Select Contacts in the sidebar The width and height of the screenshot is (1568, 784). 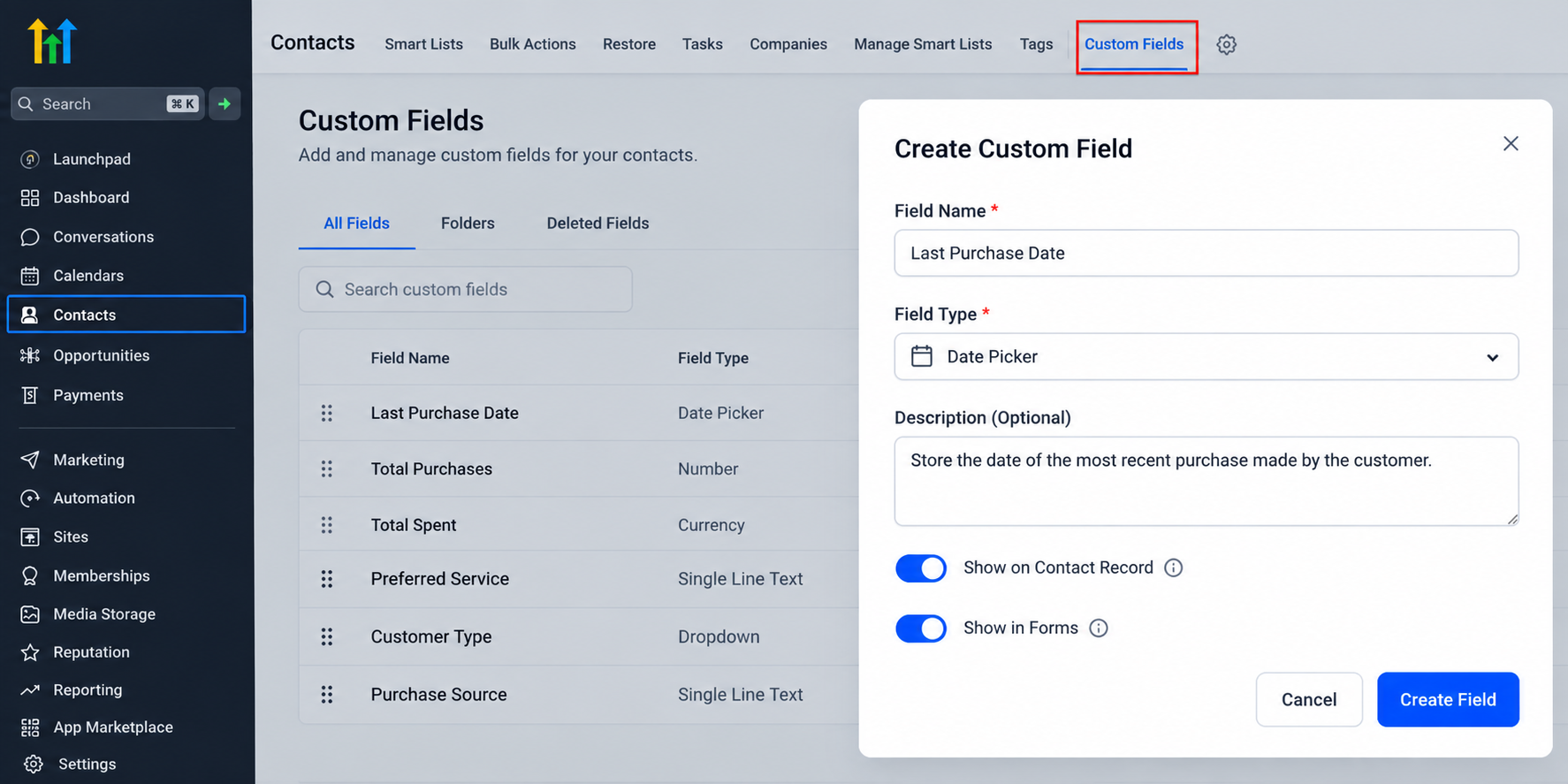tap(126, 315)
